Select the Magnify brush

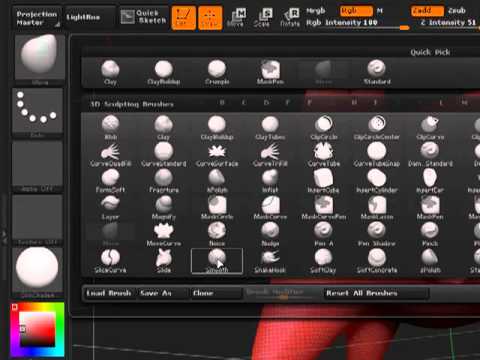click(163, 208)
